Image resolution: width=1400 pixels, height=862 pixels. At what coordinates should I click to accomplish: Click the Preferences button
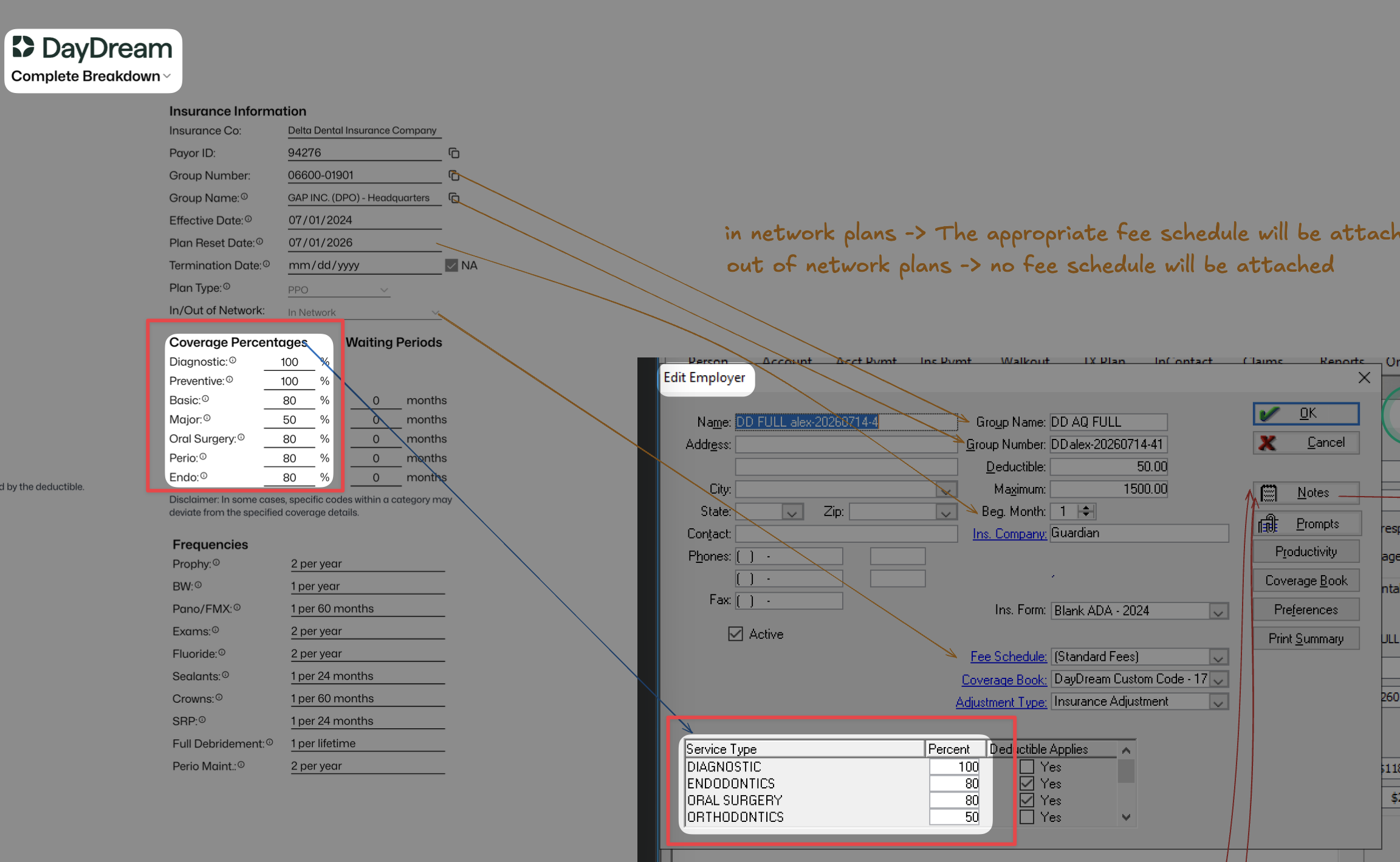1306,610
